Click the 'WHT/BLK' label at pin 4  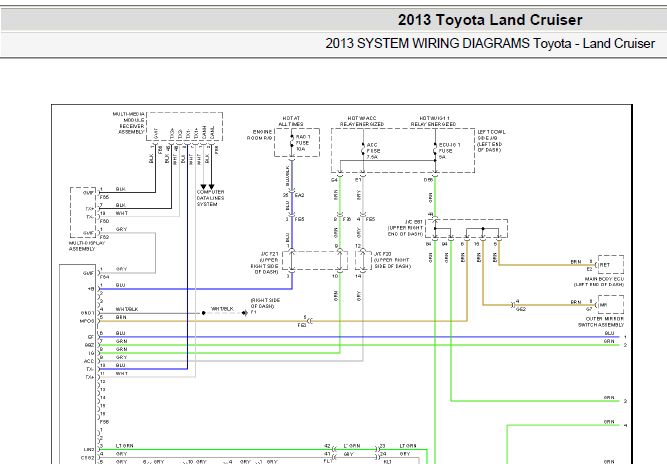[127, 309]
